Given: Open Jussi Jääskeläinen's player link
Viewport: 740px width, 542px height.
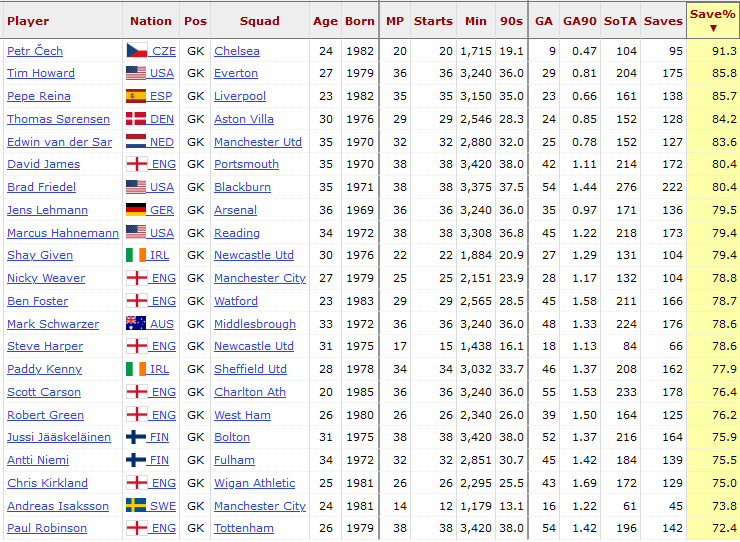Looking at the screenshot, I should point(59,437).
